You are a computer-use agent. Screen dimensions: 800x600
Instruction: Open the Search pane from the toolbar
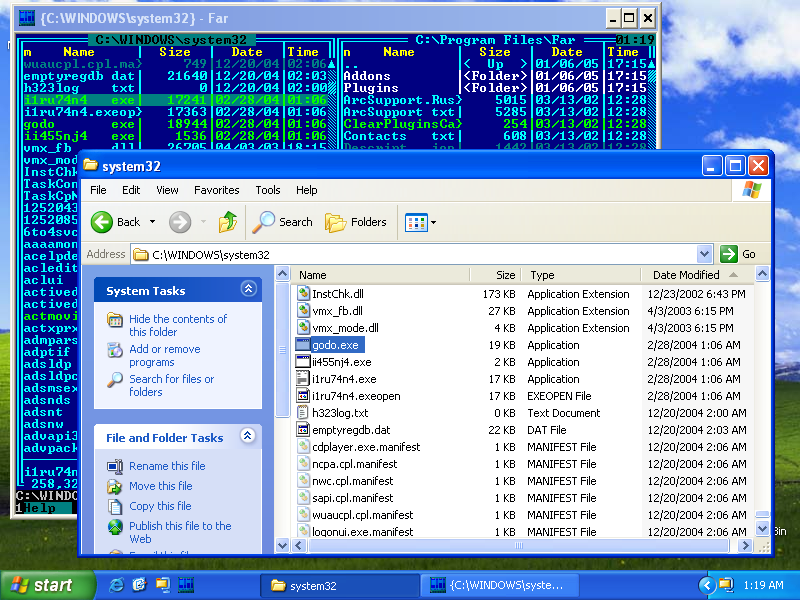point(283,222)
